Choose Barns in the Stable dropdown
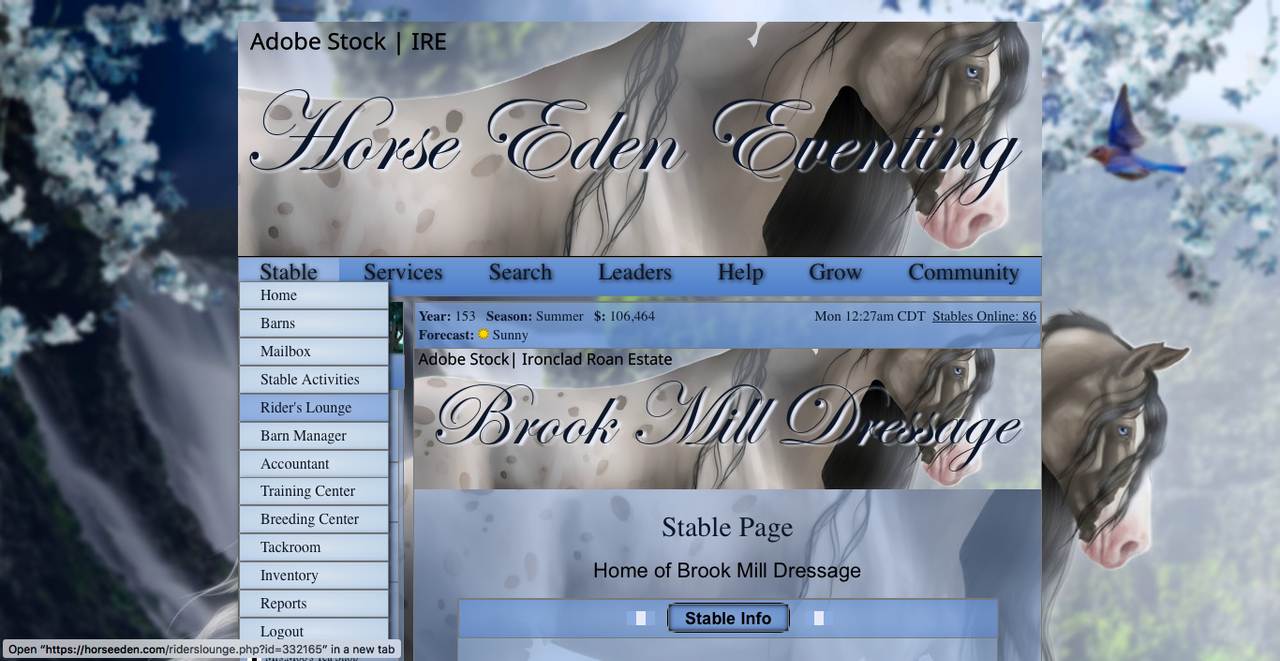The height and width of the screenshot is (661, 1280). (x=314, y=323)
